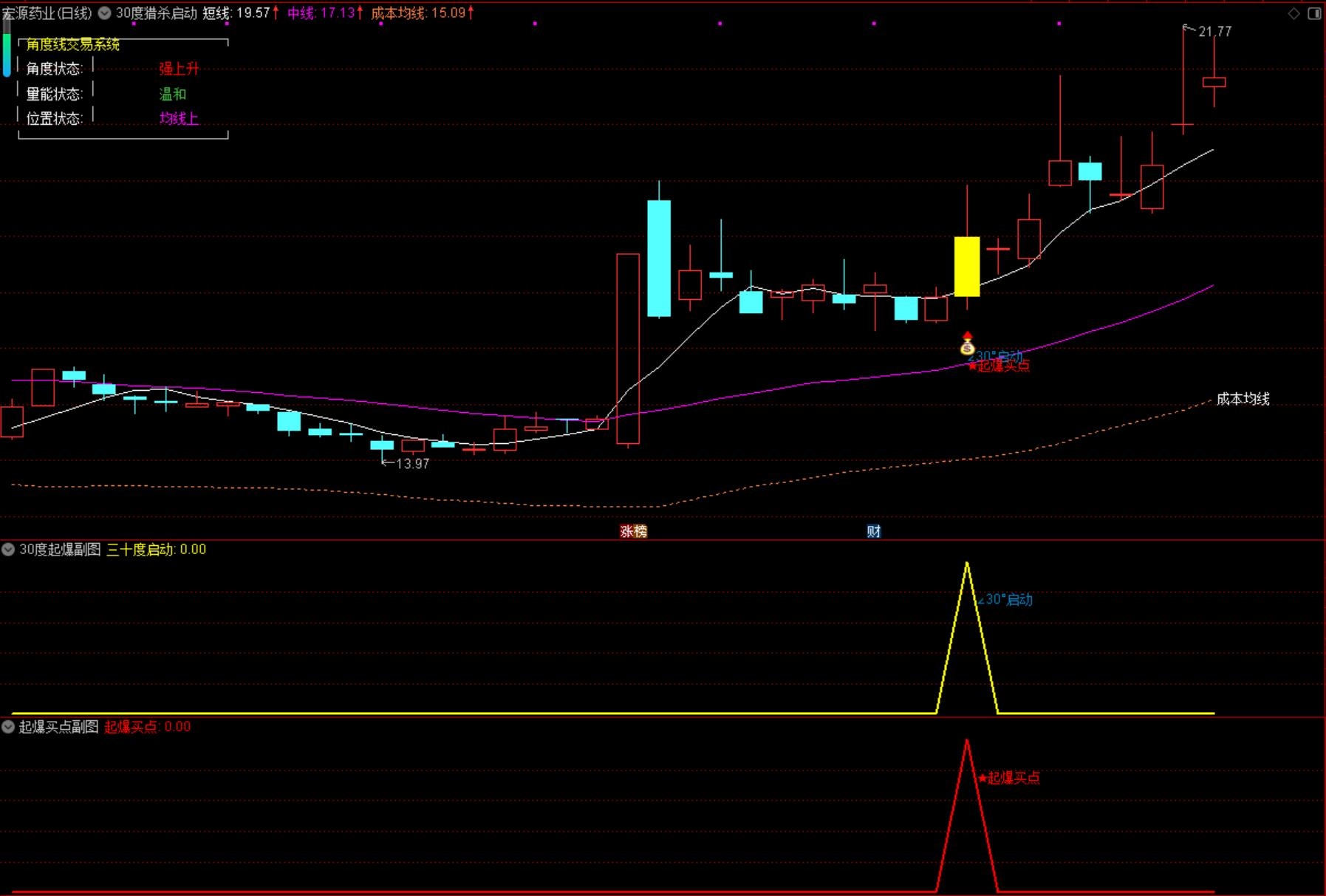Screen dimensions: 1326x896
Task: Select the tall hollow red limit-up candlestick
Action: point(628,349)
